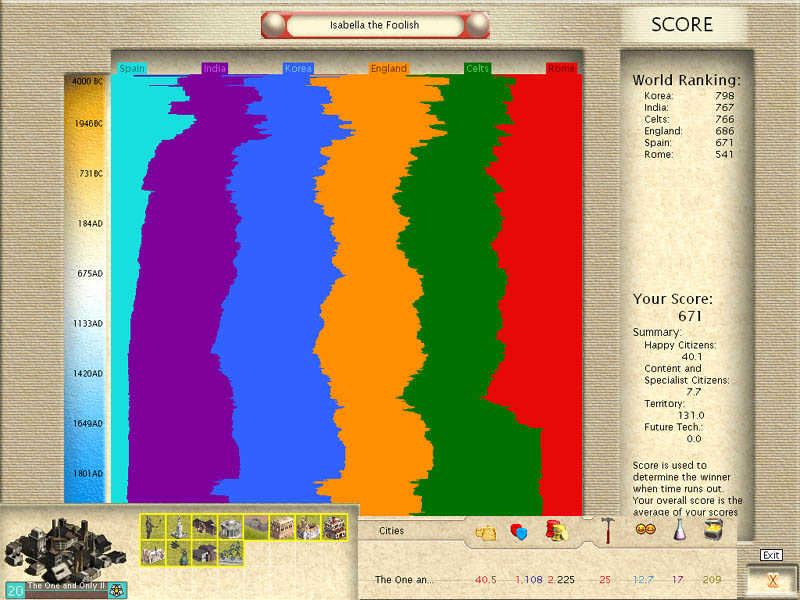Click the England label on the histograph

click(388, 69)
